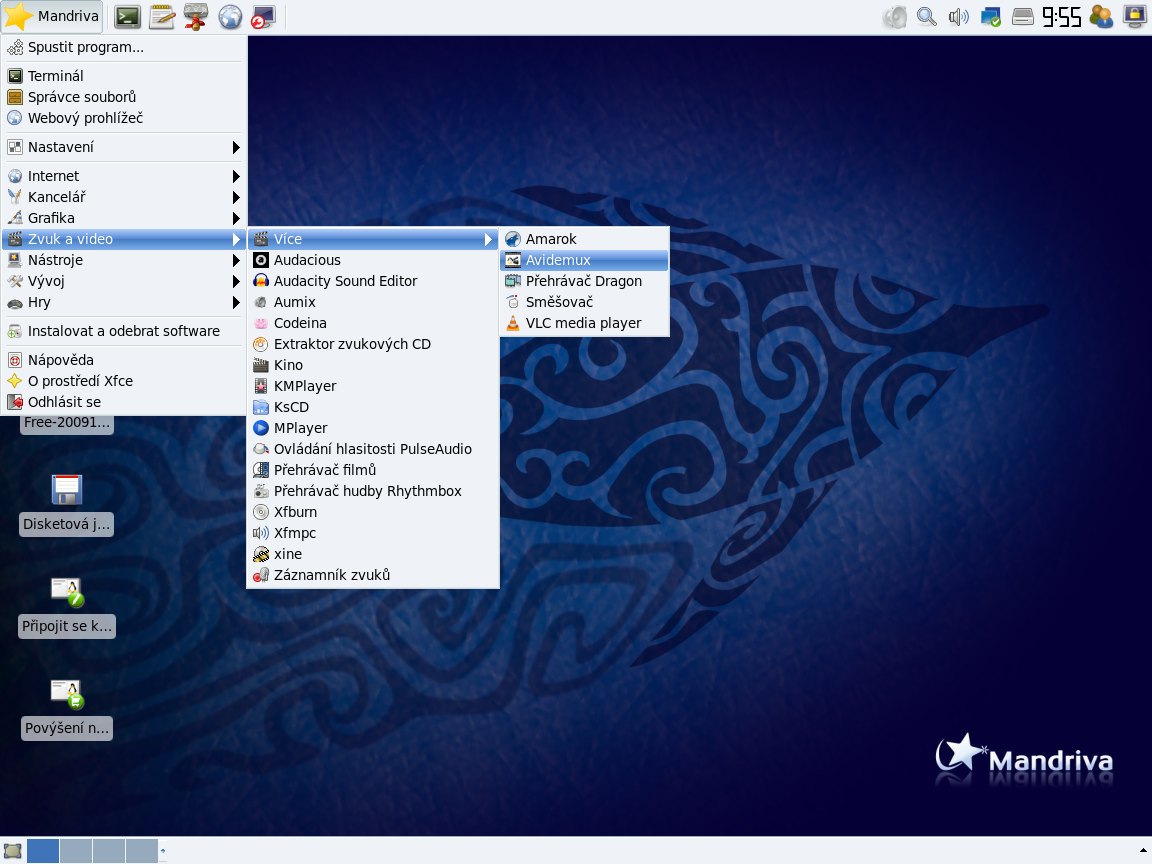Screen dimensions: 1152x864
Task: Select Připojit se k... desktop icon
Action: (x=66, y=607)
